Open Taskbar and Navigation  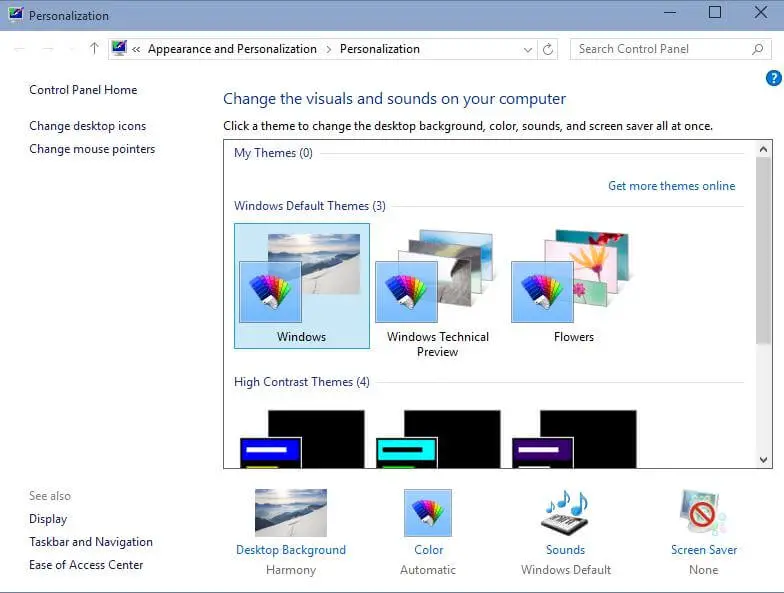90,542
